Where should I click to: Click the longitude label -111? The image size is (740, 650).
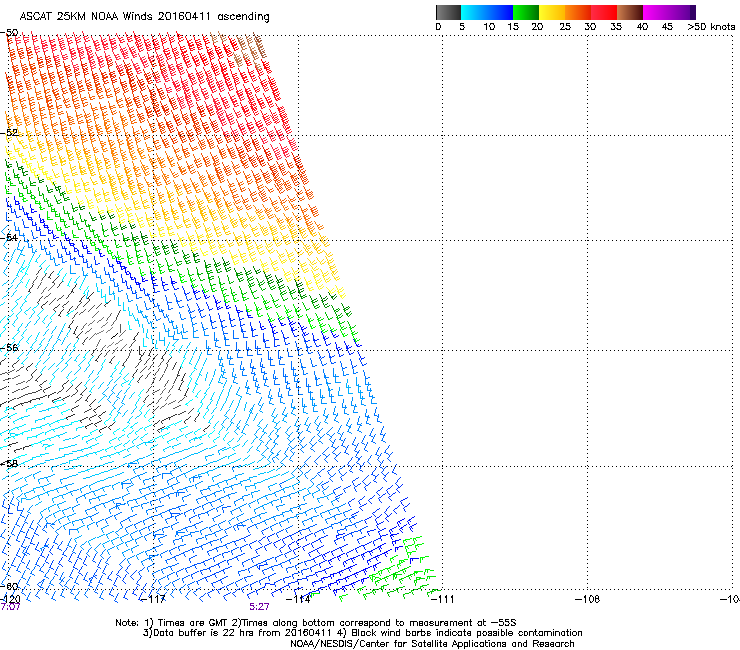click(442, 599)
